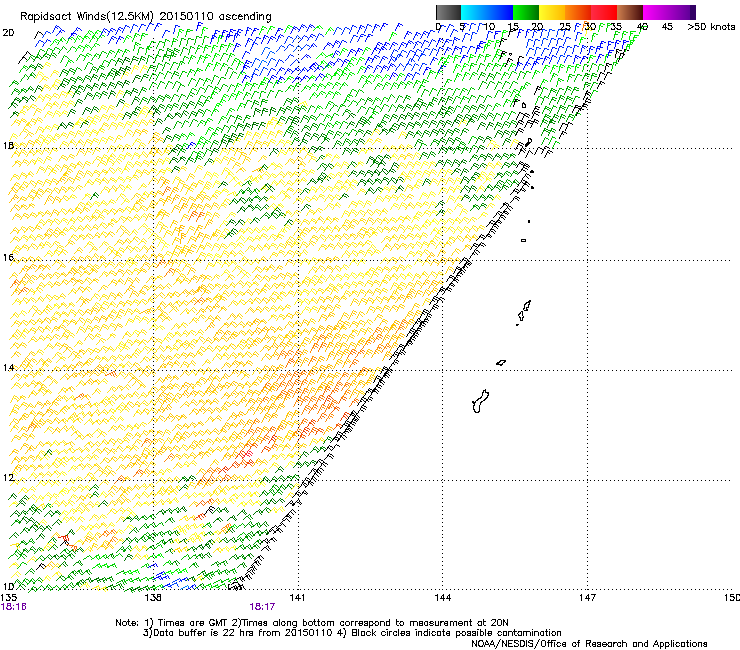Viewport: 740px width, 650px height.
Task: Click the NOAA/NESDIS credit text
Action: (x=589, y=644)
